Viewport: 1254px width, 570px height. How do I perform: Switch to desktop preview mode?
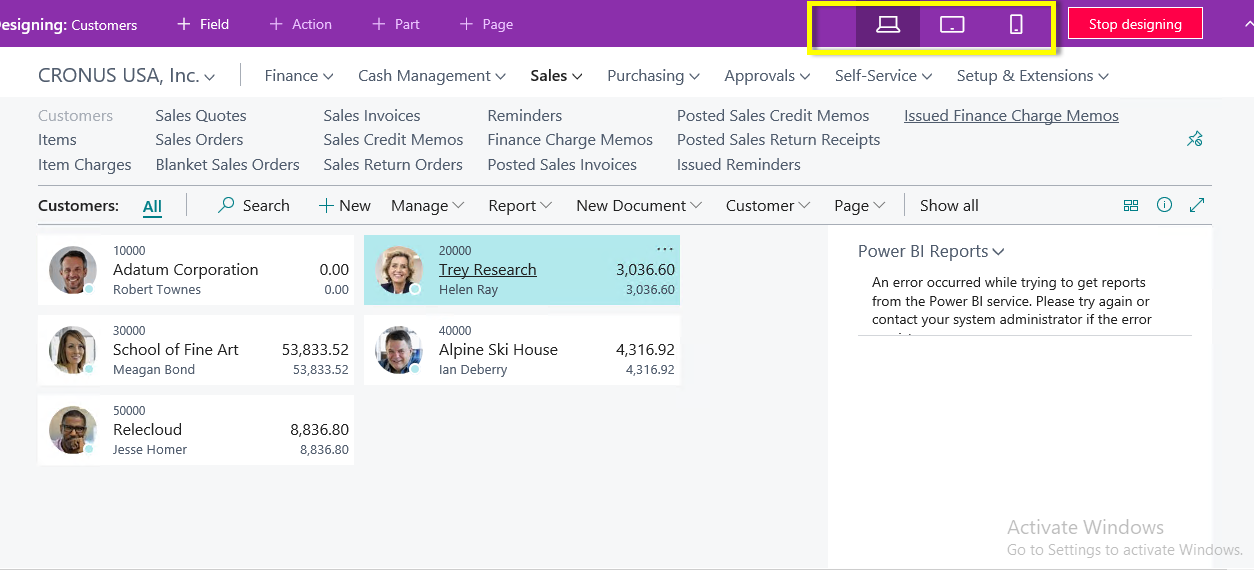coord(888,25)
